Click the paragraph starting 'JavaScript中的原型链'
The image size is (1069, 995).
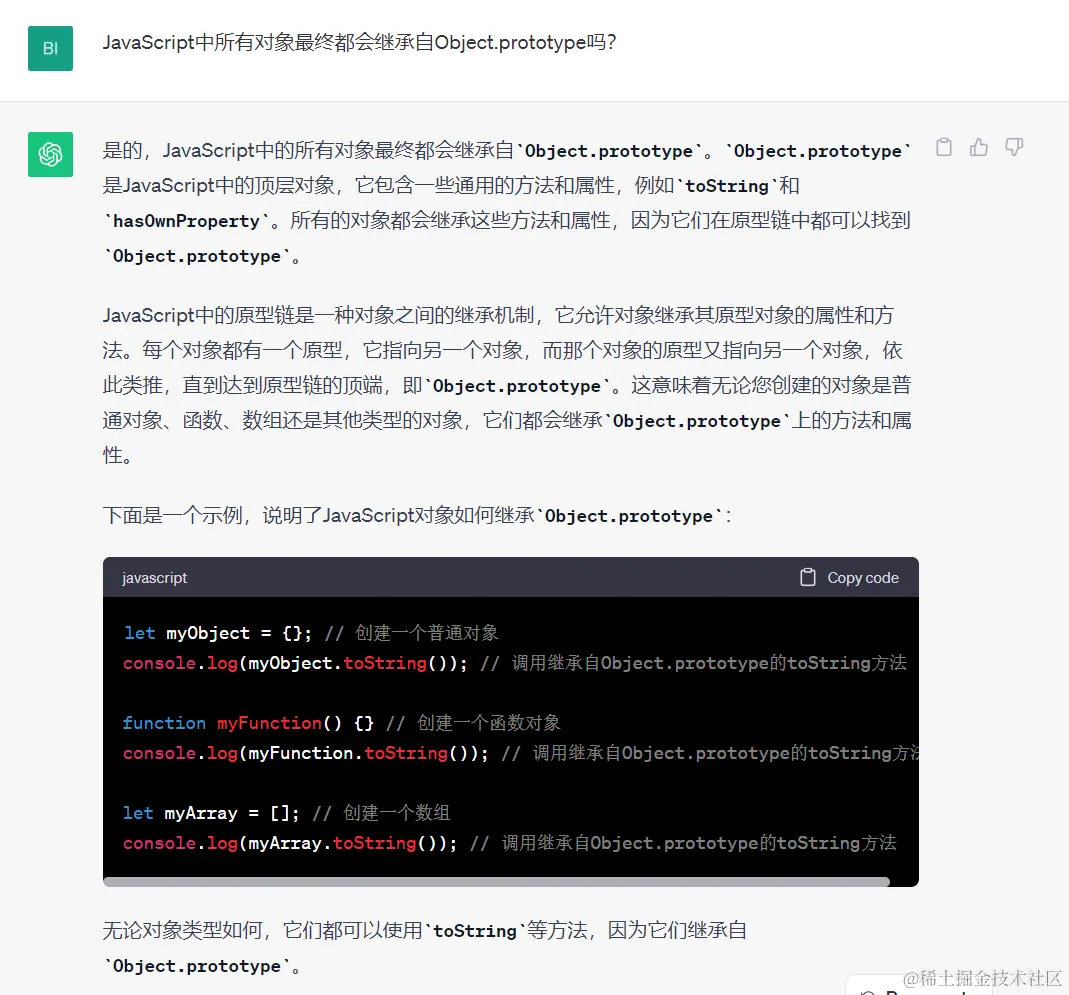click(507, 385)
